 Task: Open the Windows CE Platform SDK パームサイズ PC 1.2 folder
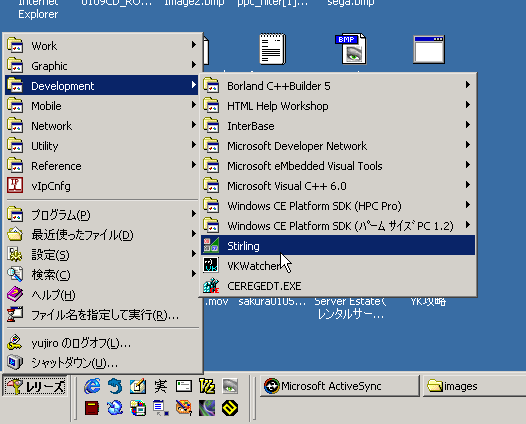click(338, 225)
